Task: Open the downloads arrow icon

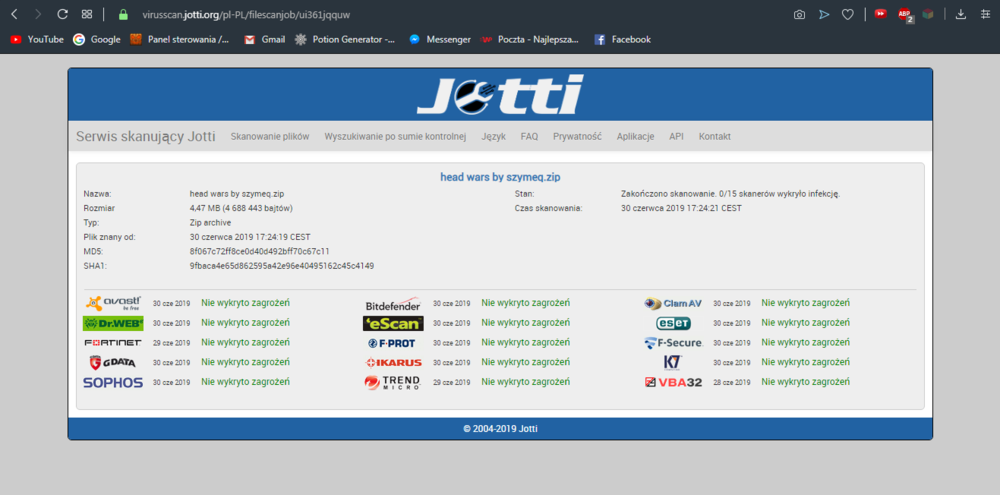Action: pos(960,15)
